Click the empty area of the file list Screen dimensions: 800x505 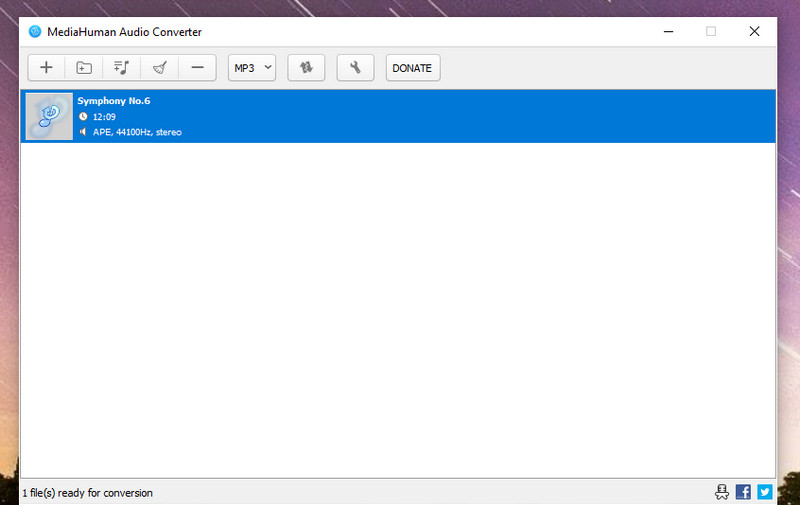398,310
